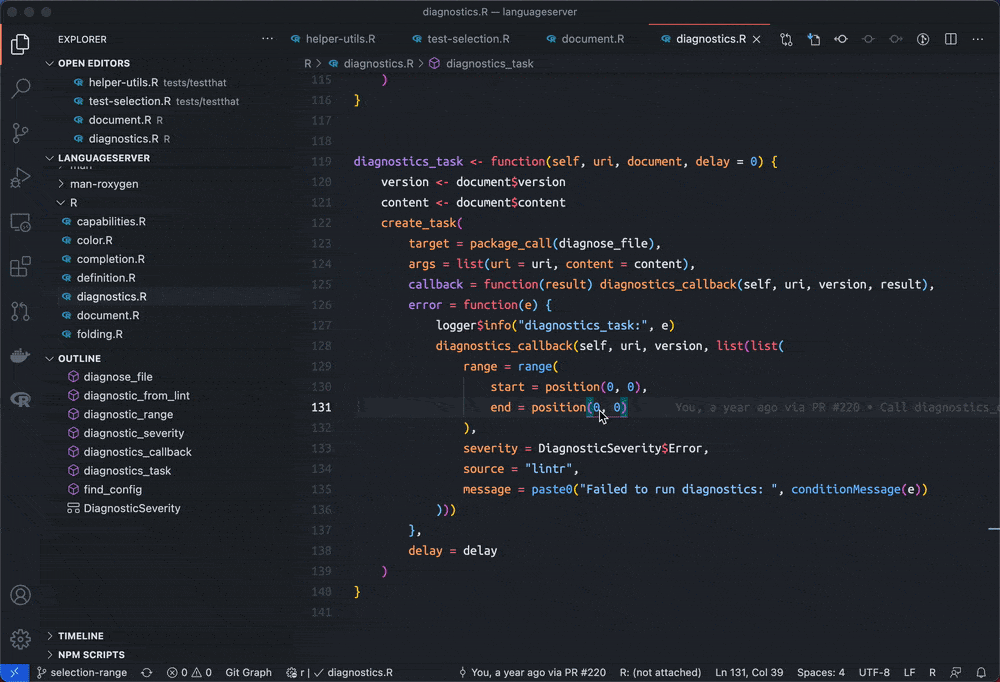This screenshot has height=682, width=1000.
Task: Select the diagnostics.R tab
Action: tap(710, 39)
